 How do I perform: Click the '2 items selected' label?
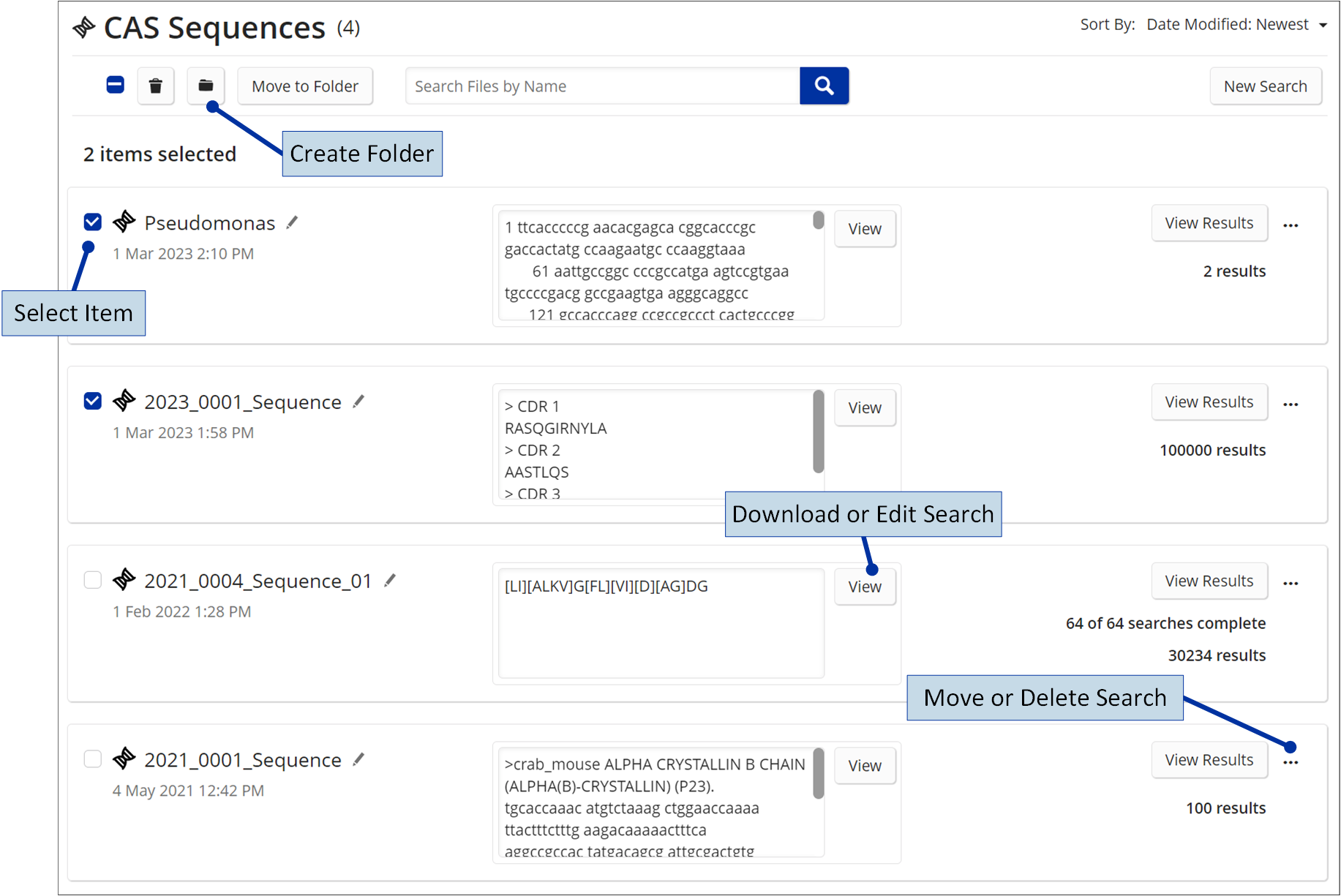[159, 154]
